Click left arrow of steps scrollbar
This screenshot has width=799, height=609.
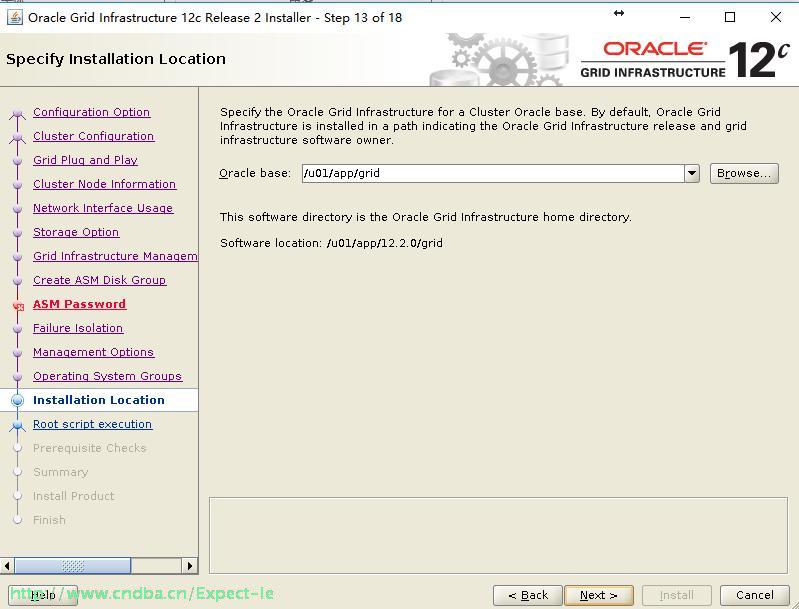7,566
